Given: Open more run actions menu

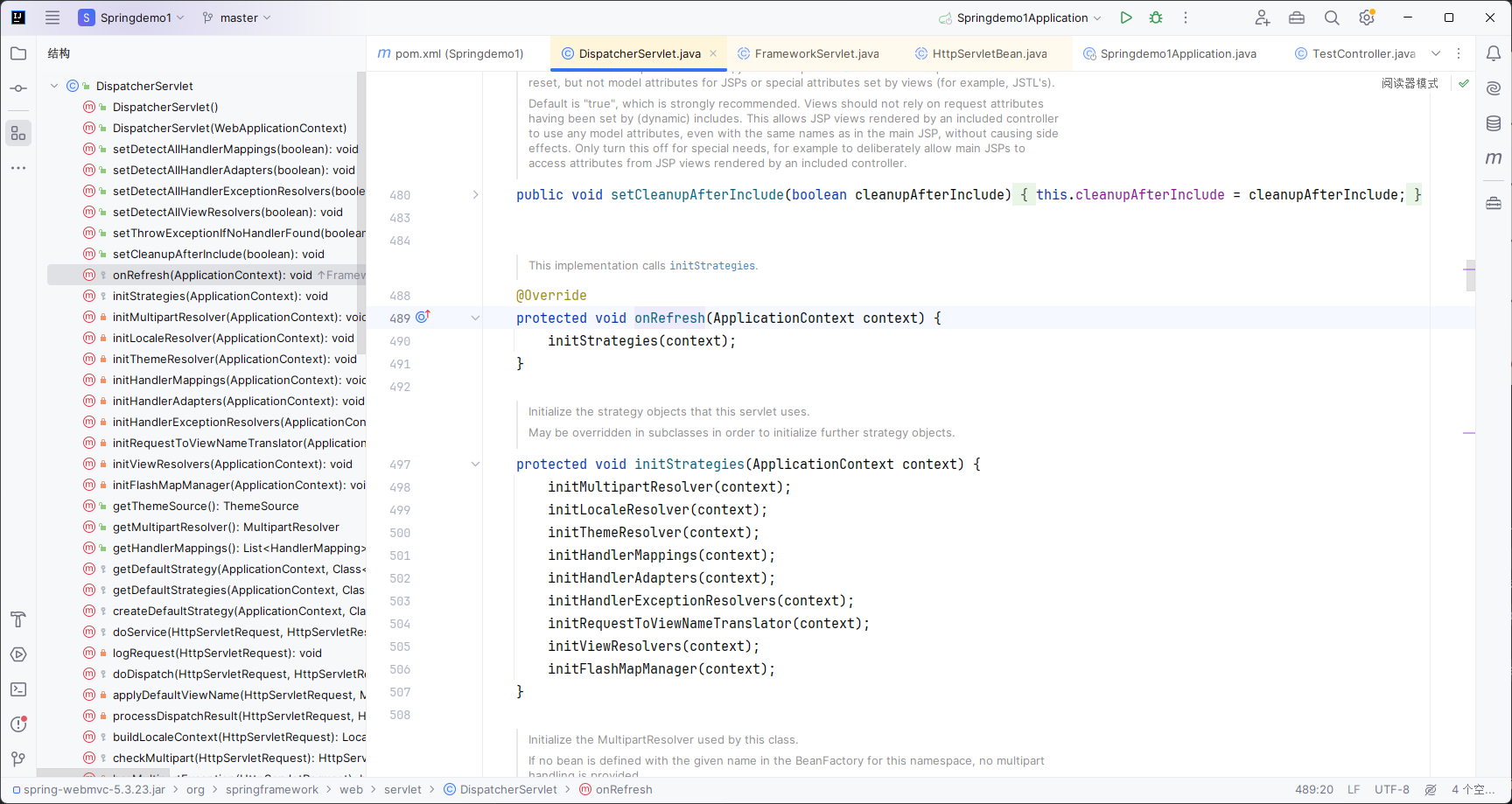Looking at the screenshot, I should [1186, 17].
